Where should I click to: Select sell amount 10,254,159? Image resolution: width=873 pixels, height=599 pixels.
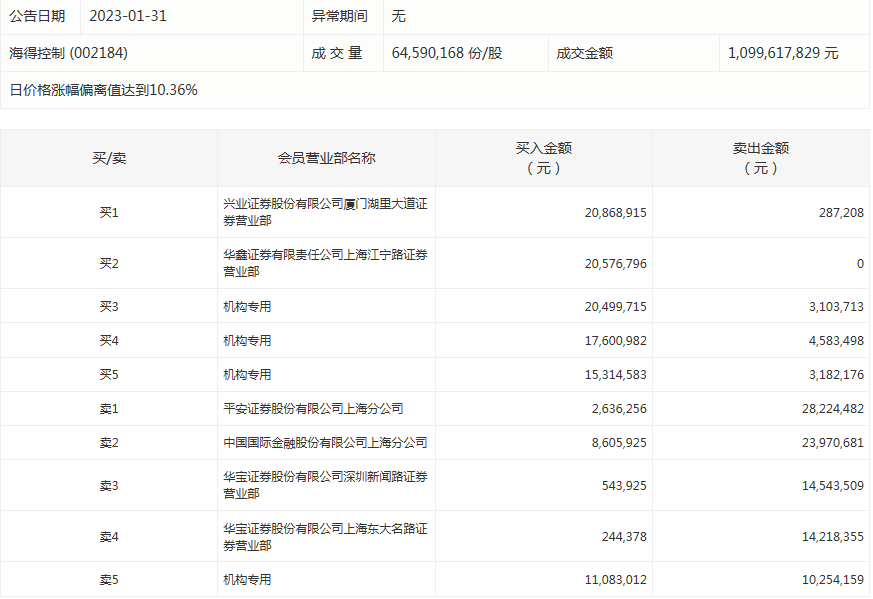(x=833, y=580)
